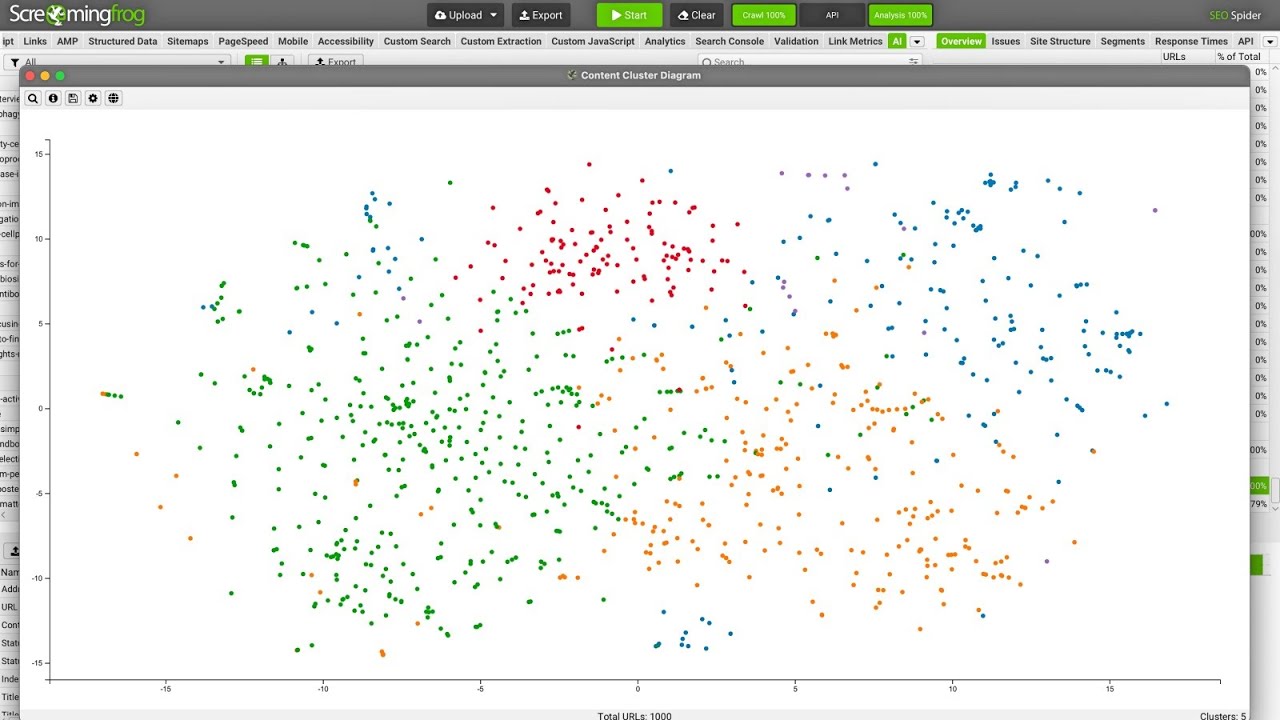Expand the All filter dropdown
Viewport: 1280px width, 720px height.
(x=118, y=62)
